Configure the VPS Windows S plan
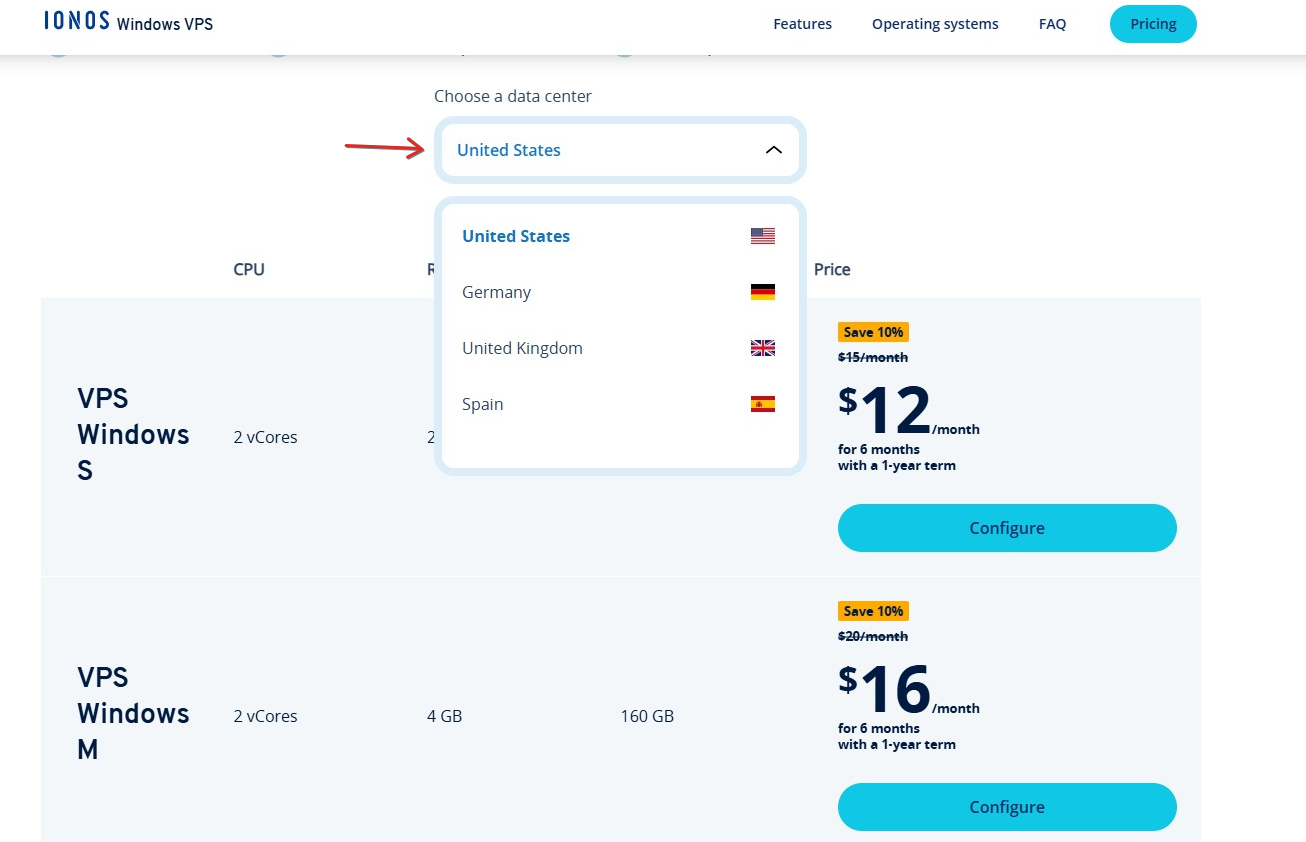This screenshot has height=842, width=1306. point(1006,528)
